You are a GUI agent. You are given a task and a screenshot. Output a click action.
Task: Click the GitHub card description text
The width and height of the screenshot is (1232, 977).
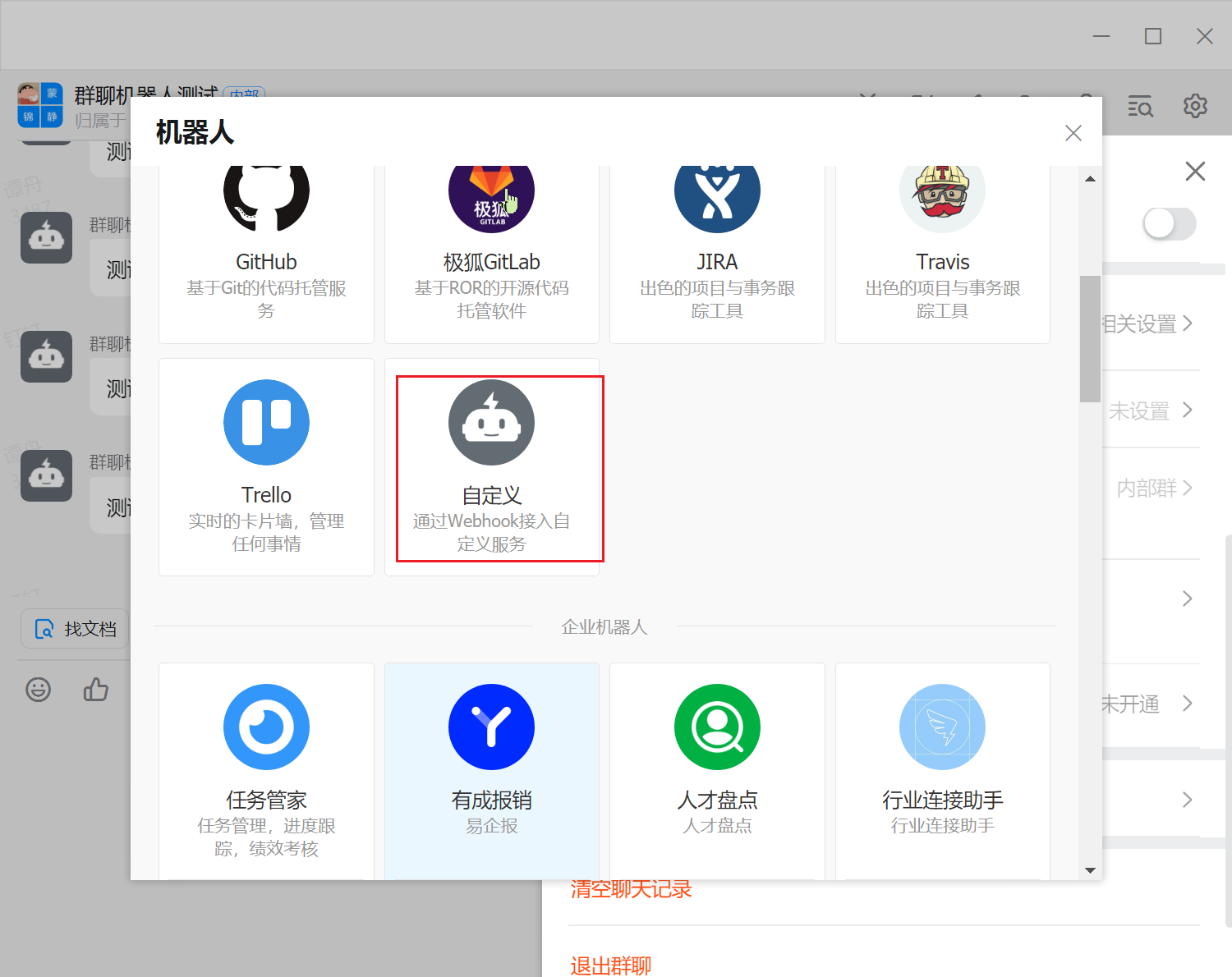tap(266, 300)
